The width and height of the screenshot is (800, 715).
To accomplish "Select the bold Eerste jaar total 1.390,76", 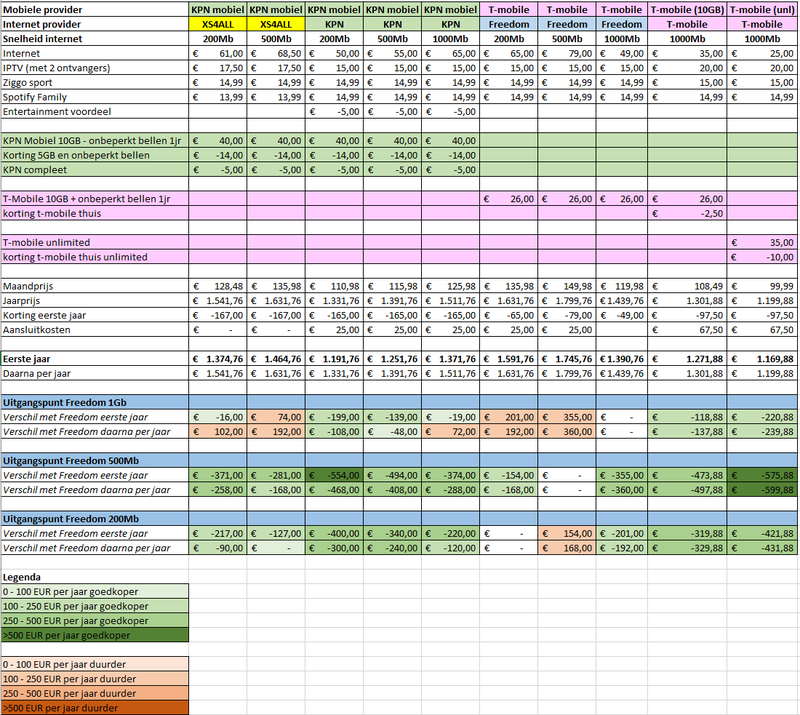I will pos(621,359).
